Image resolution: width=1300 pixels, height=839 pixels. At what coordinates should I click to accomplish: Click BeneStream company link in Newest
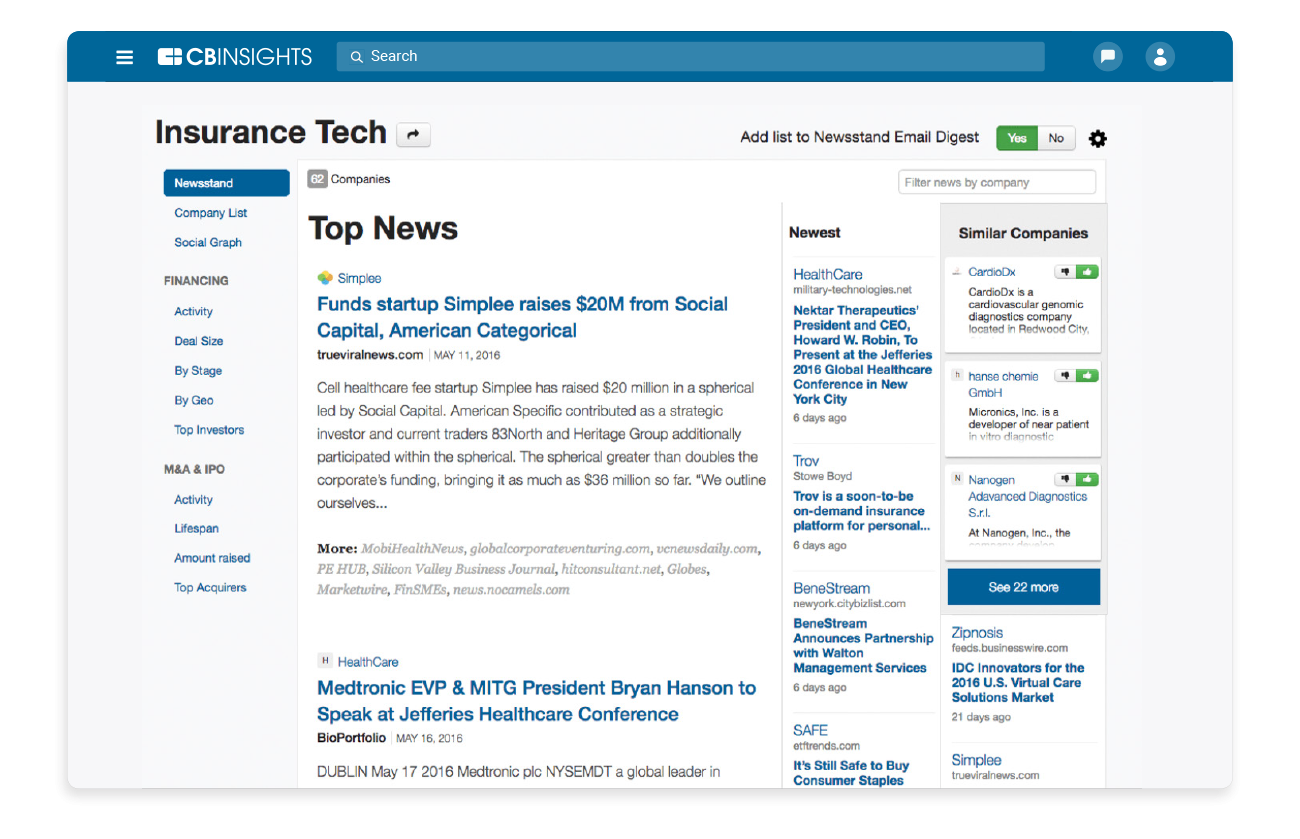click(831, 589)
